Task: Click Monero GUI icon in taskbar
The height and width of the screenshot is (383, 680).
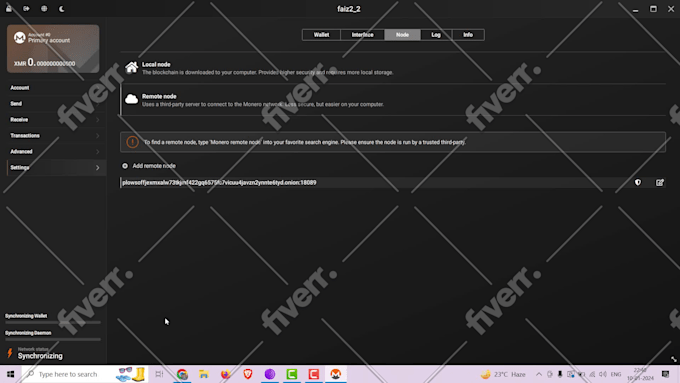Action: coord(336,374)
